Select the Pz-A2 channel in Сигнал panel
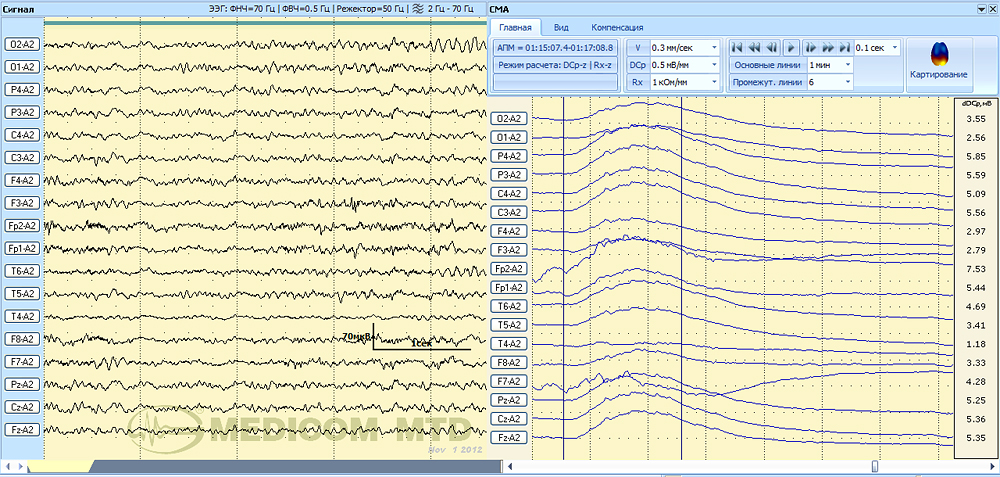1000x477 pixels. 22,385
